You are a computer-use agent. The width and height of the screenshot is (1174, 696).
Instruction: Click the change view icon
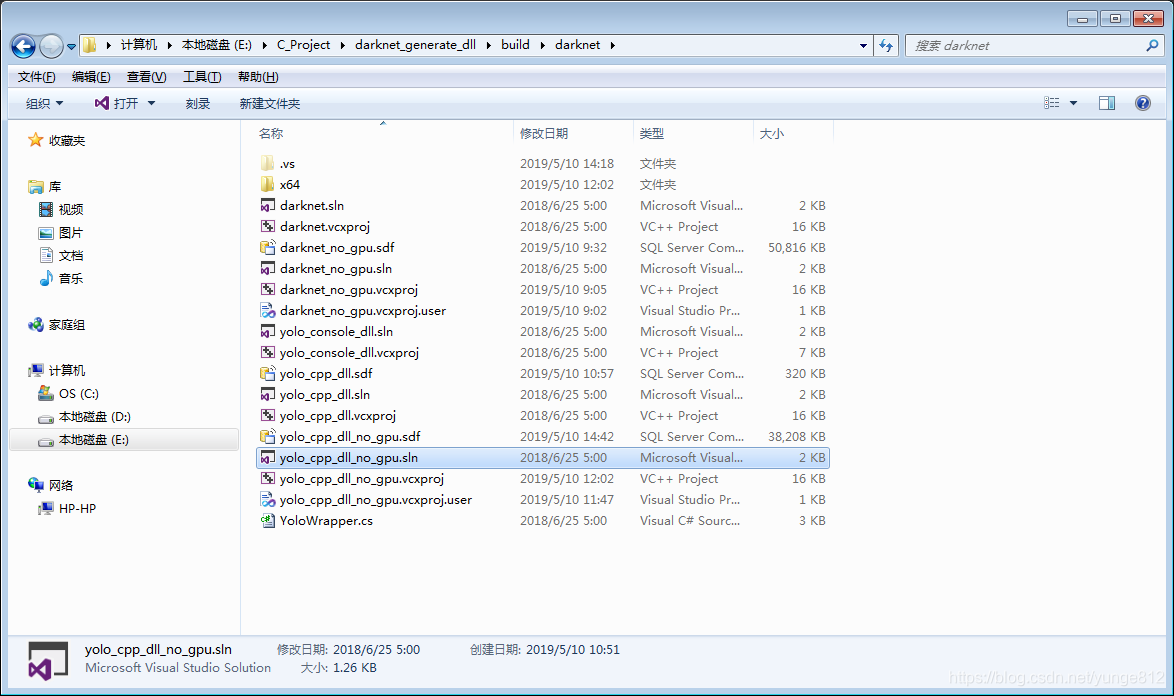(x=1052, y=103)
